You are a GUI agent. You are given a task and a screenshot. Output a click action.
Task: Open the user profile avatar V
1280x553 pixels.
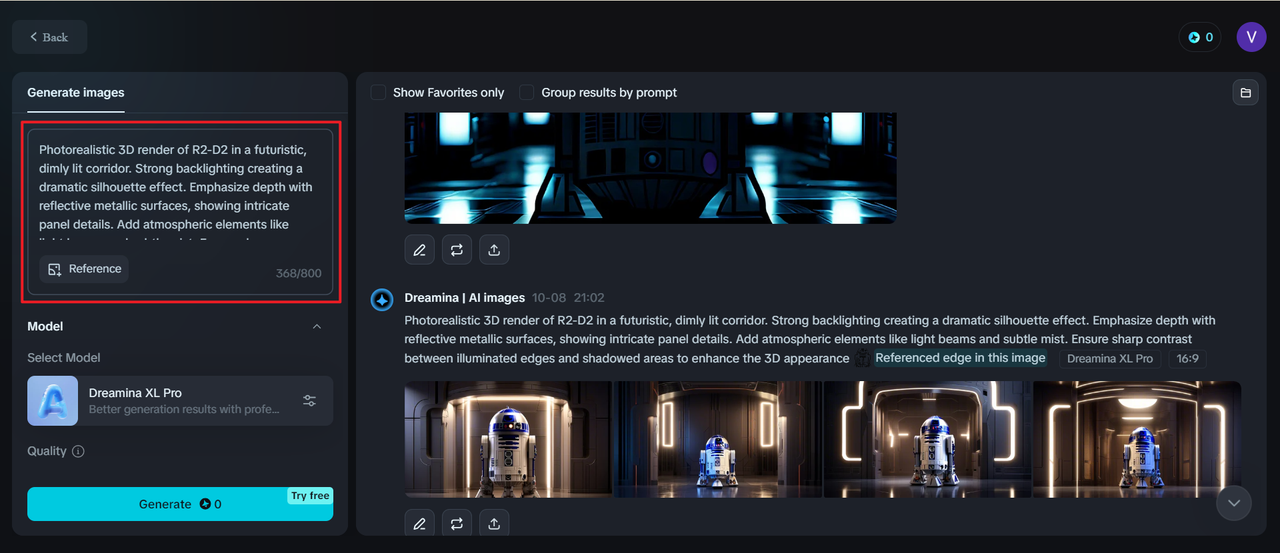1251,37
